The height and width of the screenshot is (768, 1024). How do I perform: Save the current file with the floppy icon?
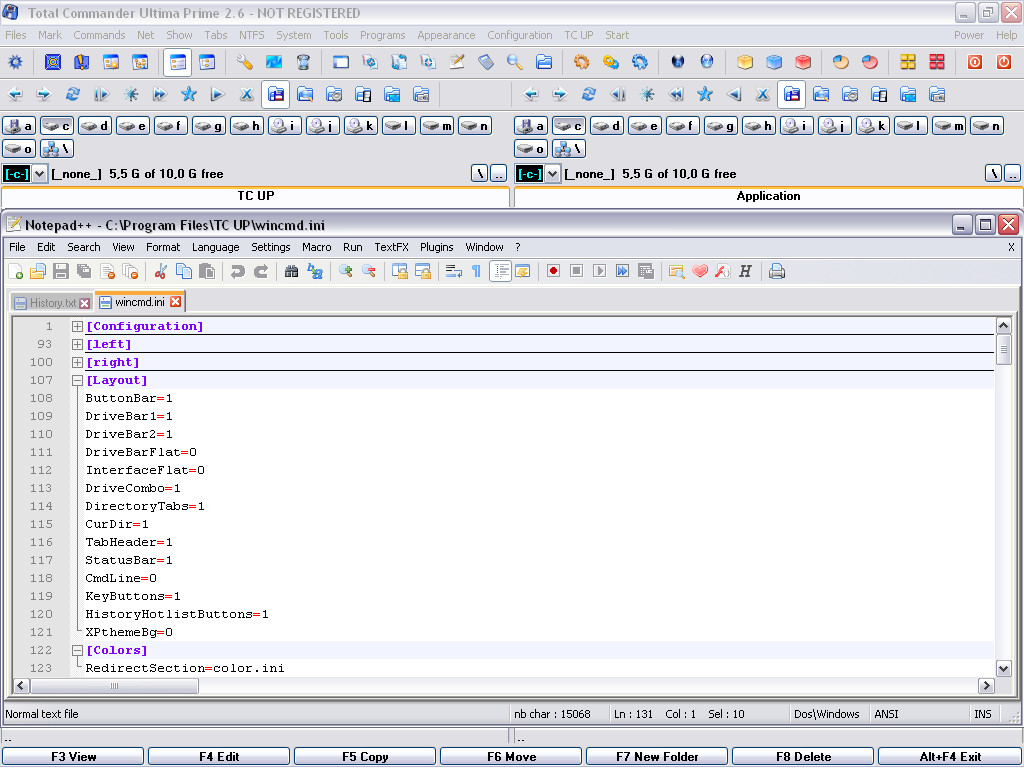coord(61,271)
